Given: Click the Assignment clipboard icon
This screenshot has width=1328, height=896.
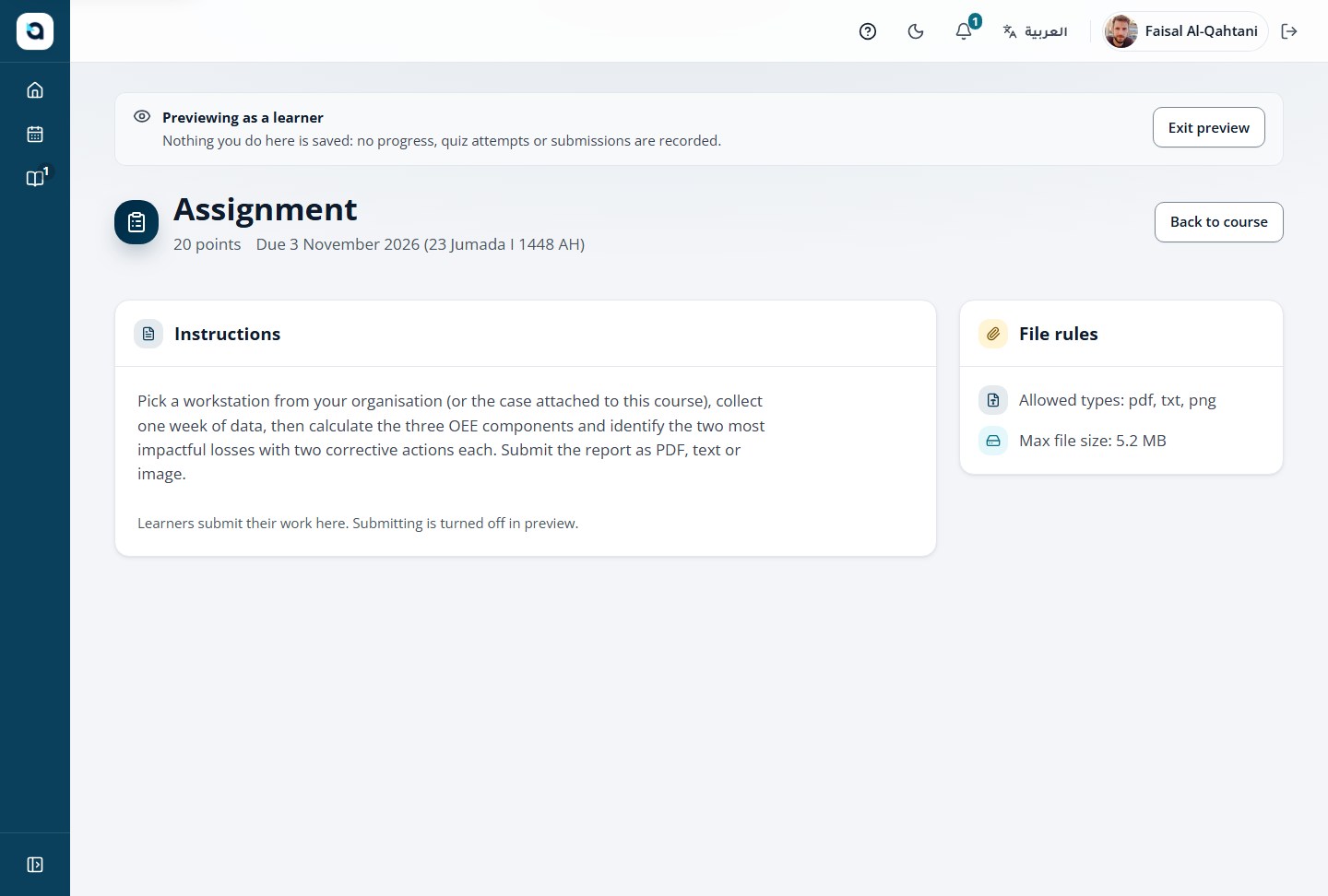Looking at the screenshot, I should [x=136, y=222].
